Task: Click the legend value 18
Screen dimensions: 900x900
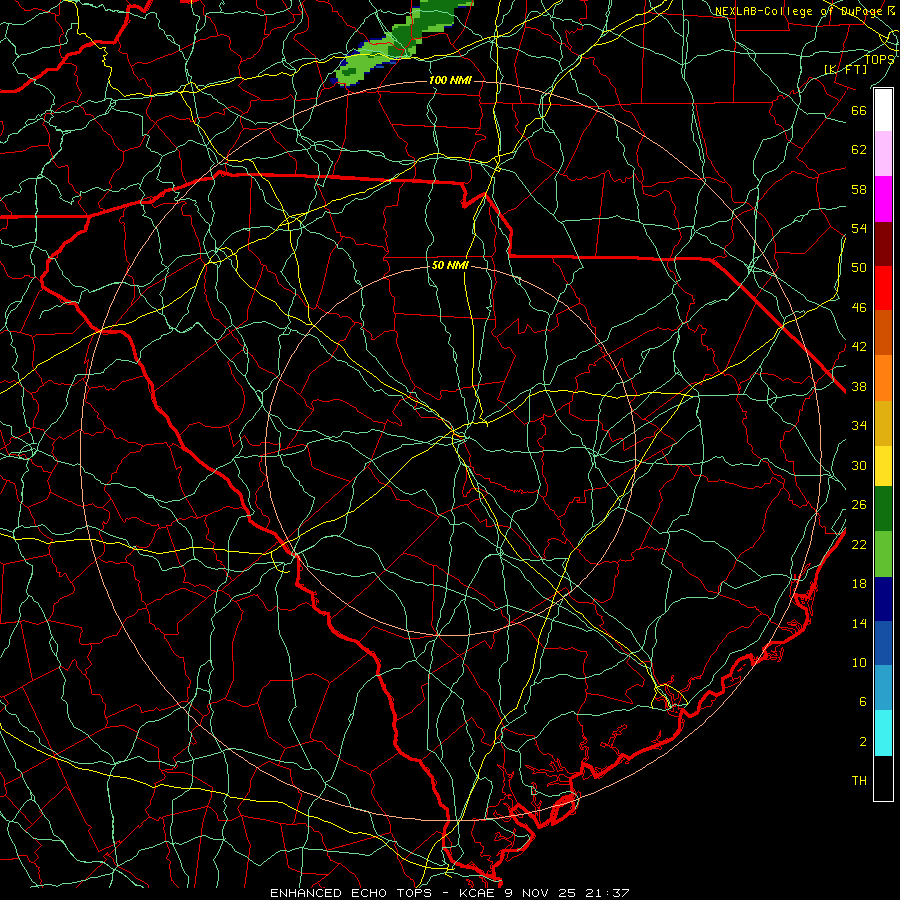Action: point(859,583)
